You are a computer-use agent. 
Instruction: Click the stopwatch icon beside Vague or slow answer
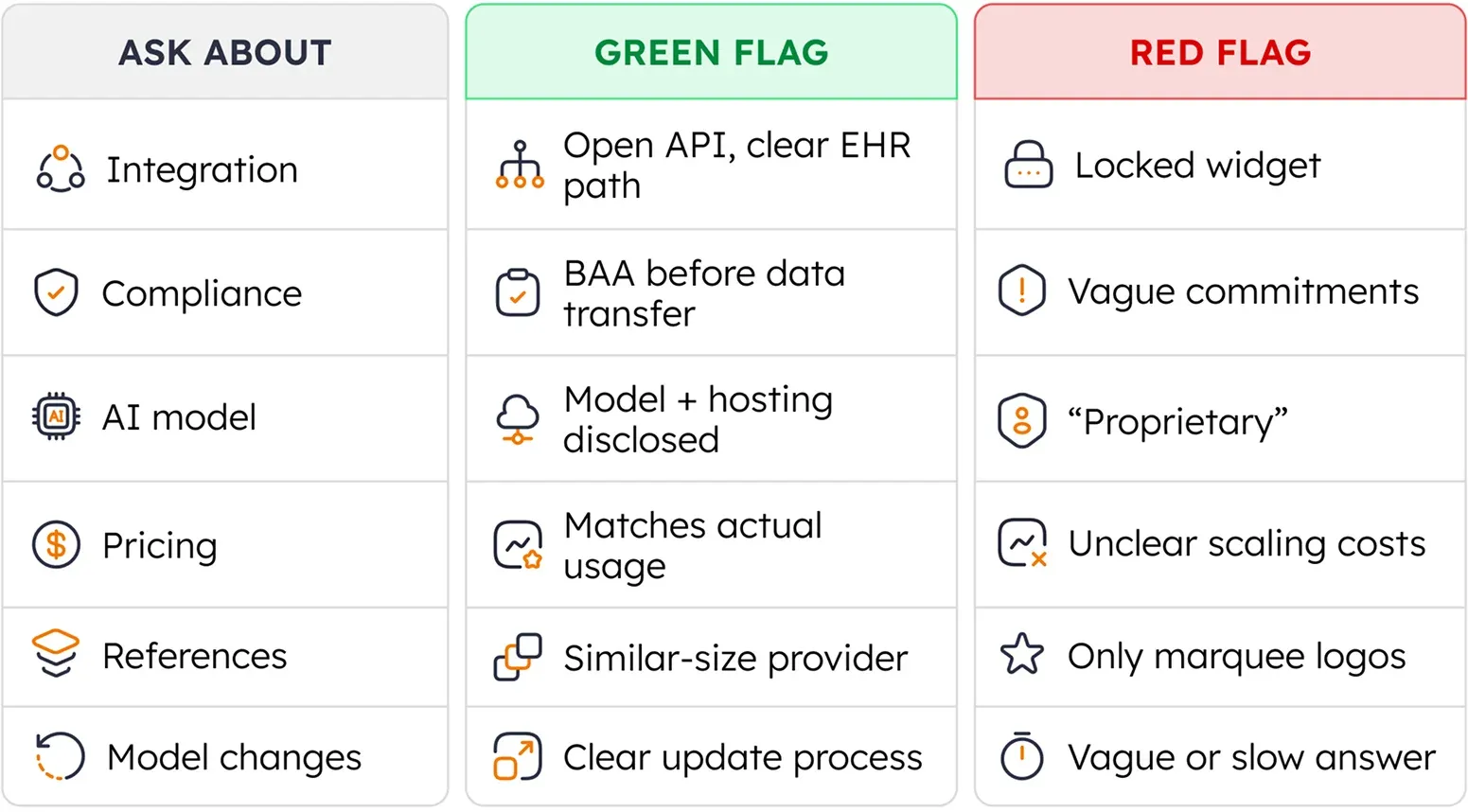(1022, 755)
